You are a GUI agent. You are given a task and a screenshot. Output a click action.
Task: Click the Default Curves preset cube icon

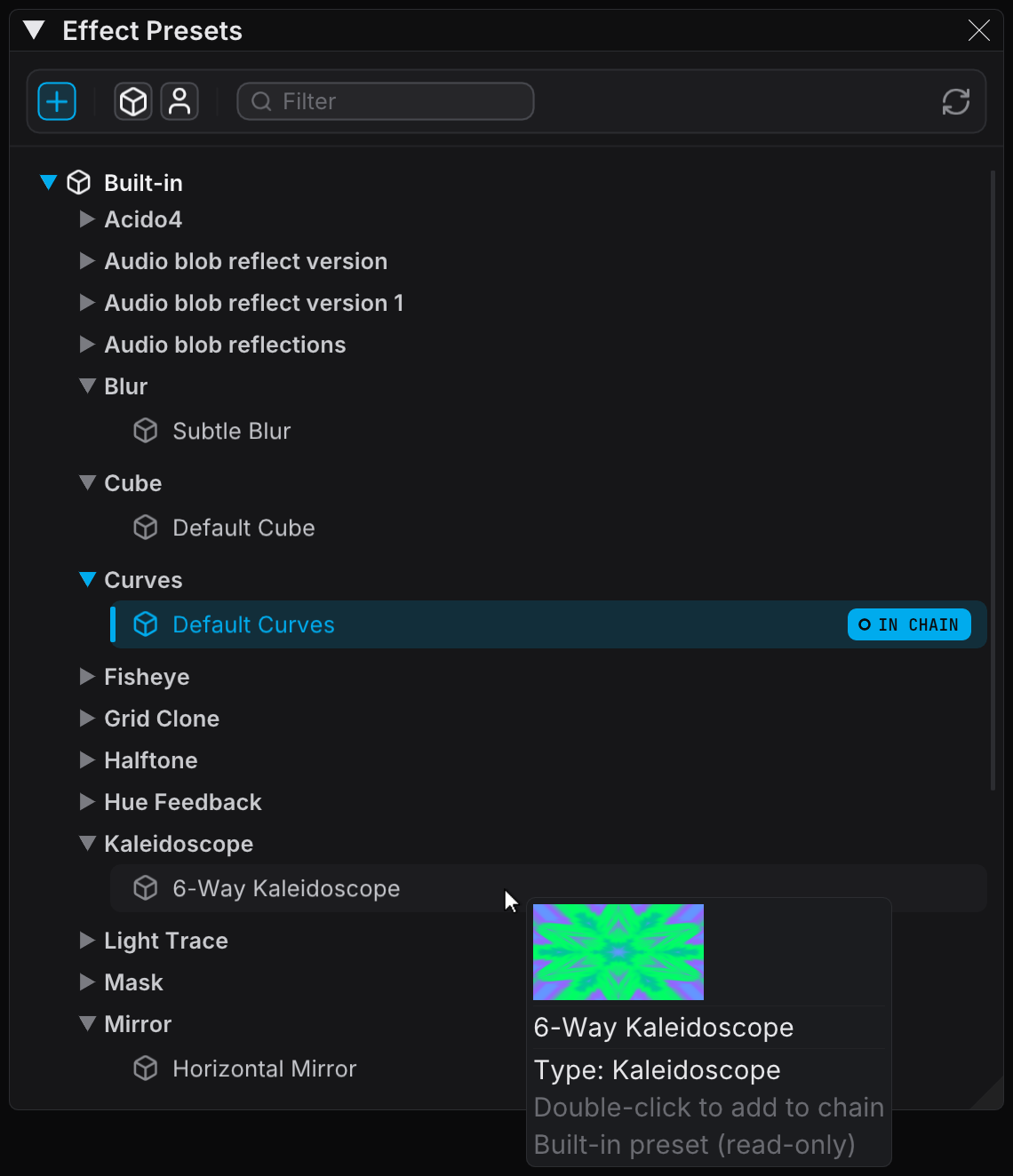[x=146, y=624]
